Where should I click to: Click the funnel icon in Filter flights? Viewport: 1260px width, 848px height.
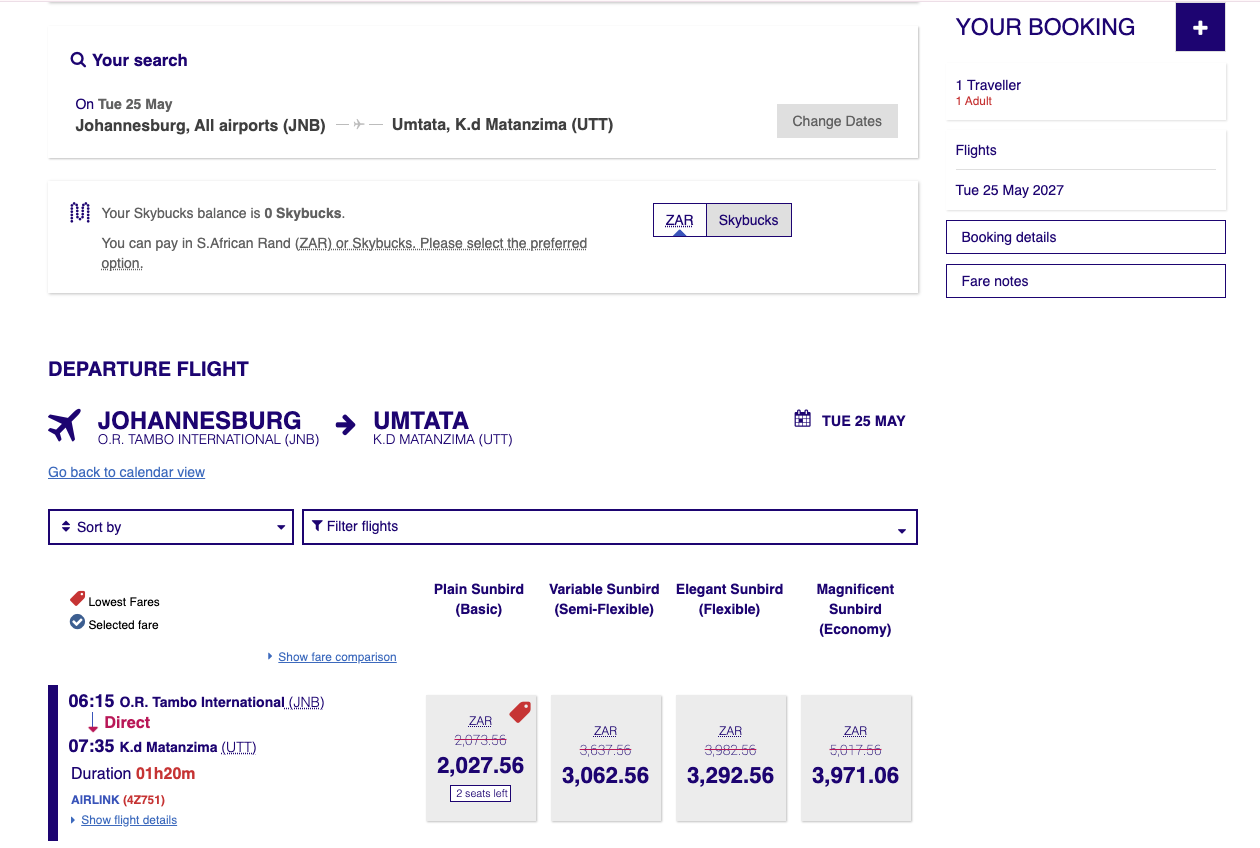tap(317, 525)
